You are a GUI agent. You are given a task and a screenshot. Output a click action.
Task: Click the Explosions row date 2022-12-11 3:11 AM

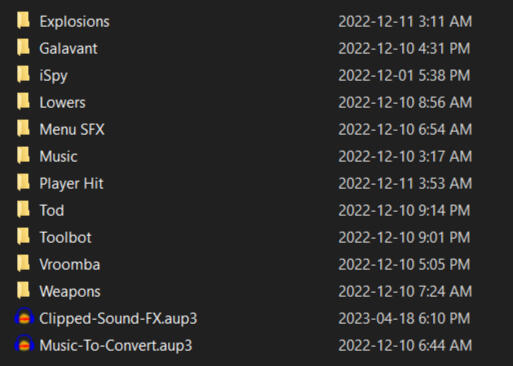click(x=405, y=22)
